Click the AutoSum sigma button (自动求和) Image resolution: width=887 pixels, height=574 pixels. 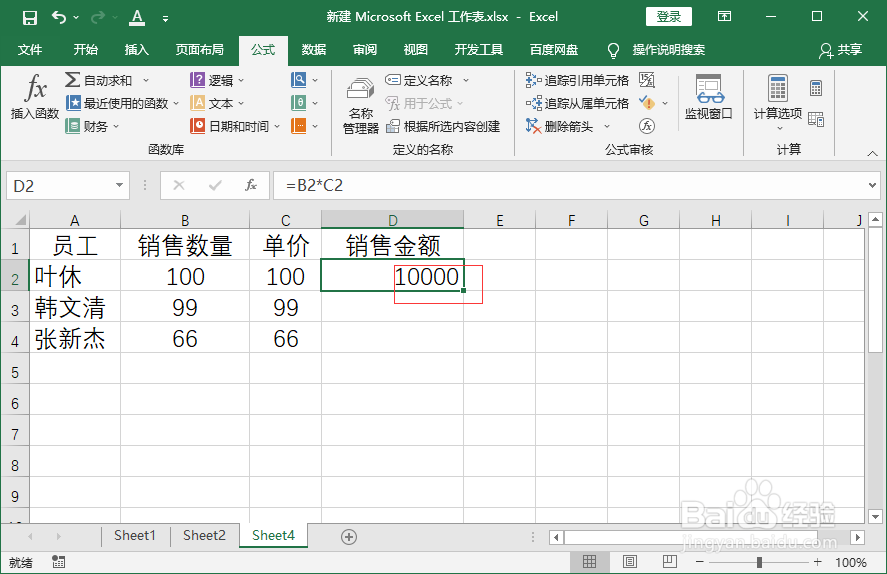tap(98, 80)
